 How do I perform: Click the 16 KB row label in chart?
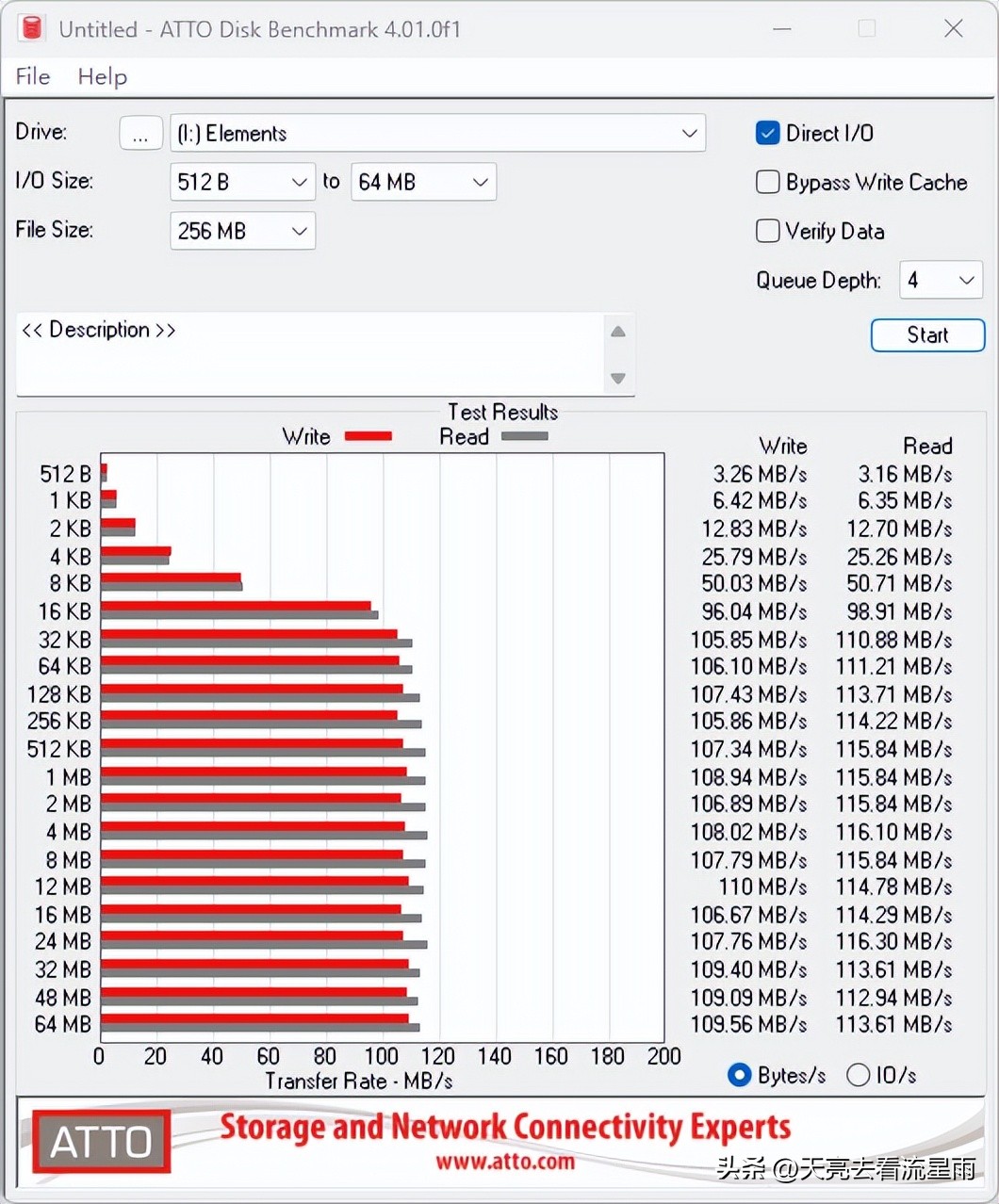pyautogui.click(x=64, y=611)
